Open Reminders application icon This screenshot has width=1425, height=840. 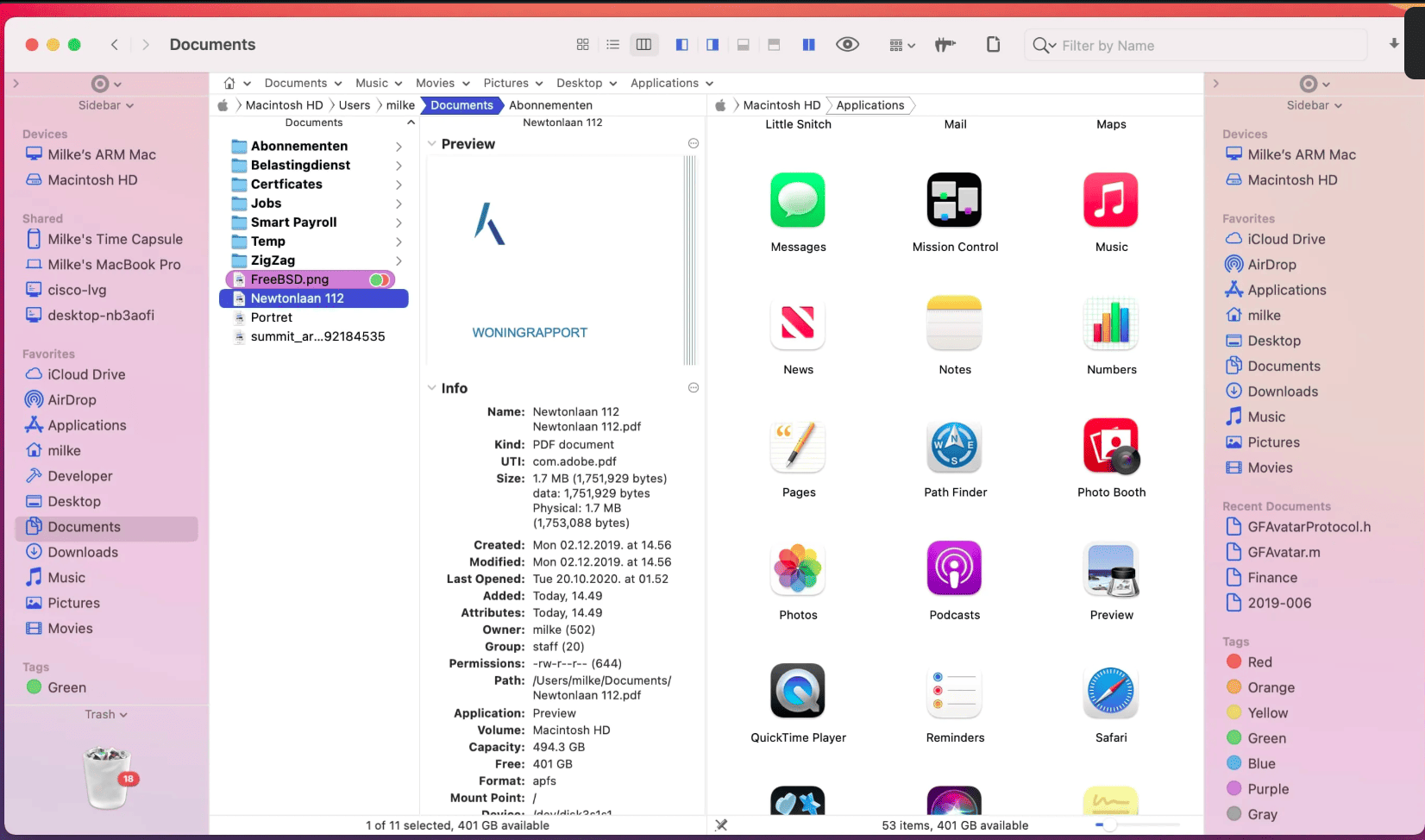click(x=955, y=691)
